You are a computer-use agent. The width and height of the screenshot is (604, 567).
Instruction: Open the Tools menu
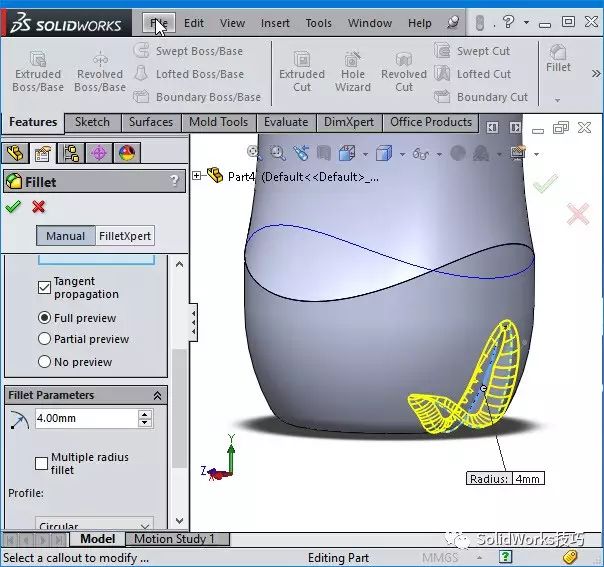[319, 23]
